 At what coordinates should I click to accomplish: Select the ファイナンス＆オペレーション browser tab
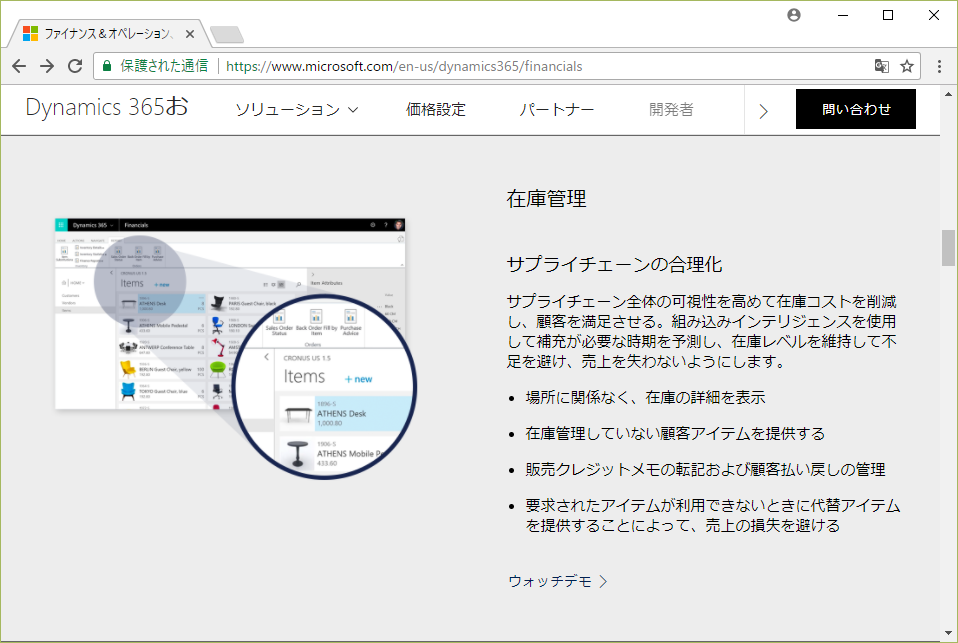[x=108, y=34]
